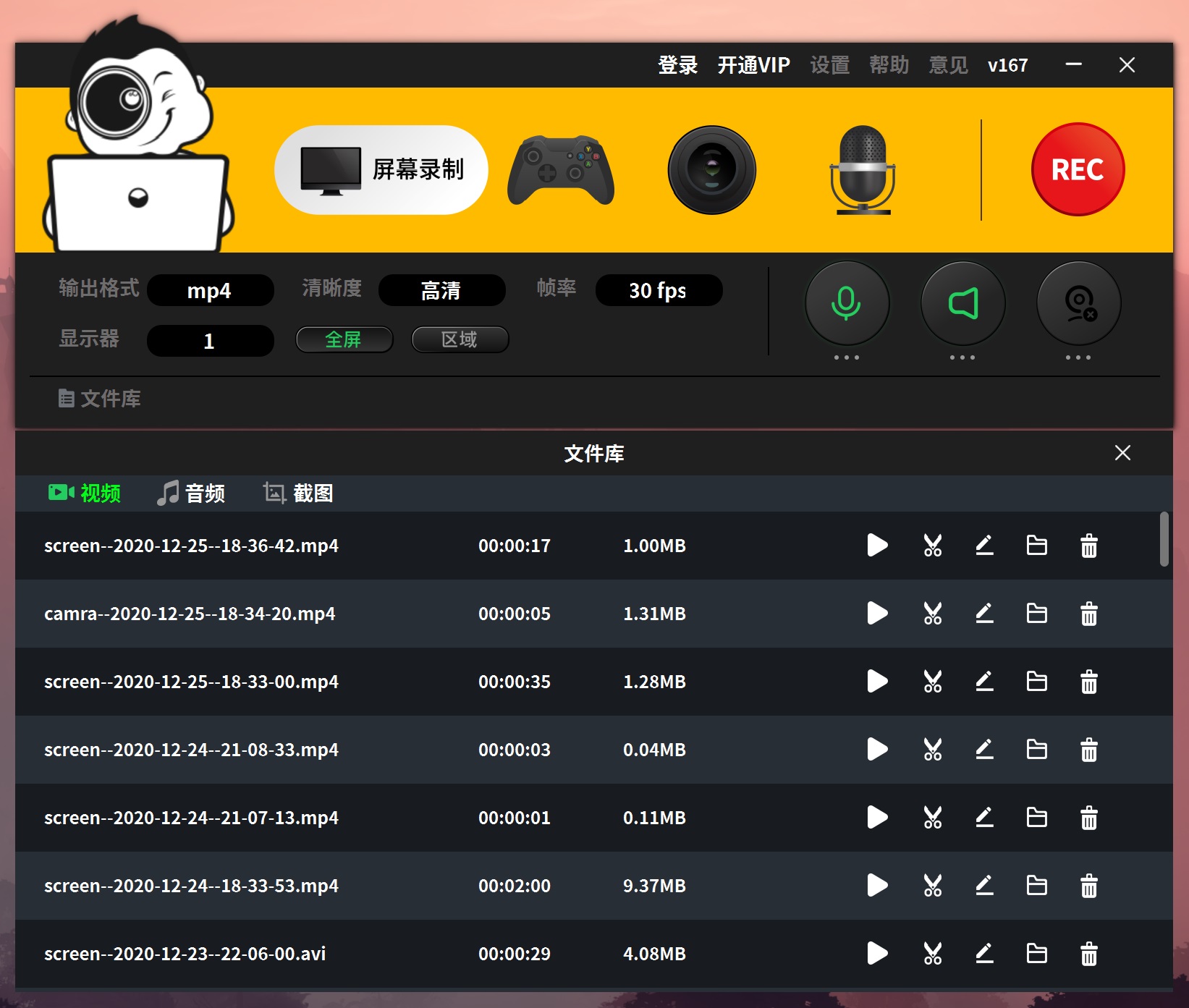Open the 高清 quality dropdown
The width and height of the screenshot is (1189, 1008).
pos(441,291)
